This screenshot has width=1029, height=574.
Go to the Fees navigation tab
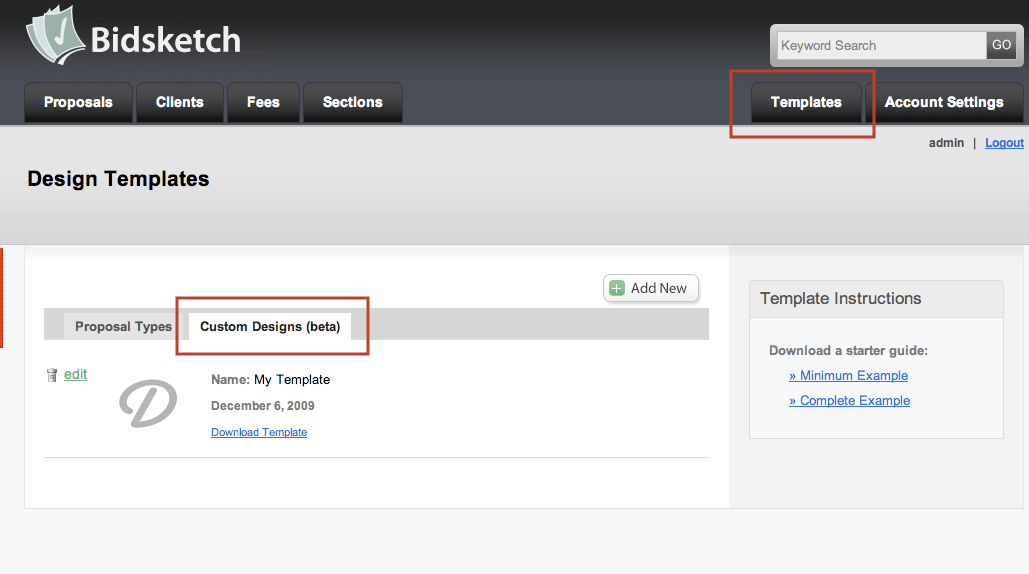(263, 102)
